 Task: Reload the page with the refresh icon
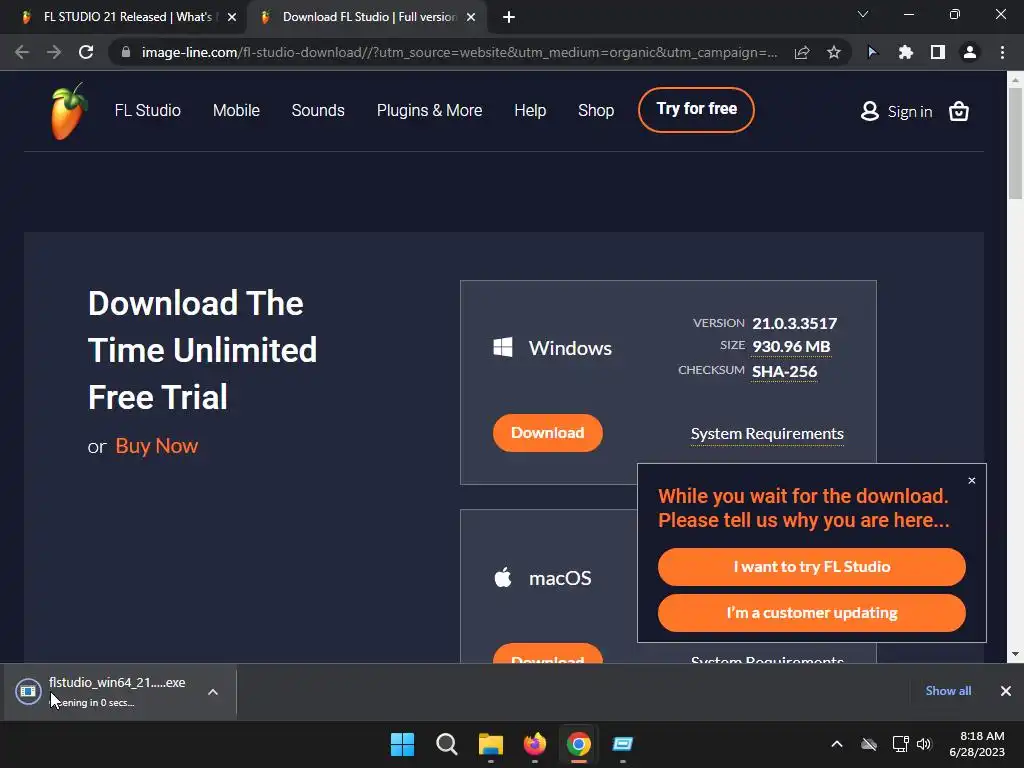click(86, 52)
